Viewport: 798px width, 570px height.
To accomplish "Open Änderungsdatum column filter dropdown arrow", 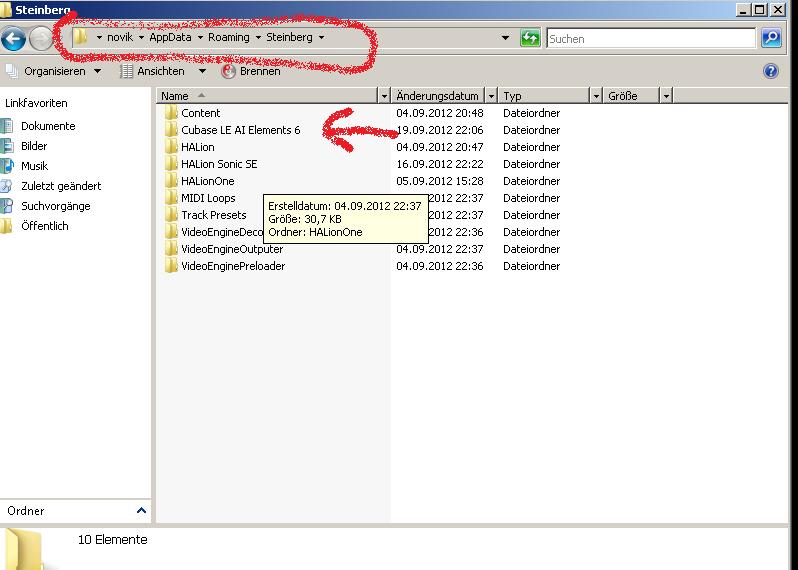I will click(491, 96).
